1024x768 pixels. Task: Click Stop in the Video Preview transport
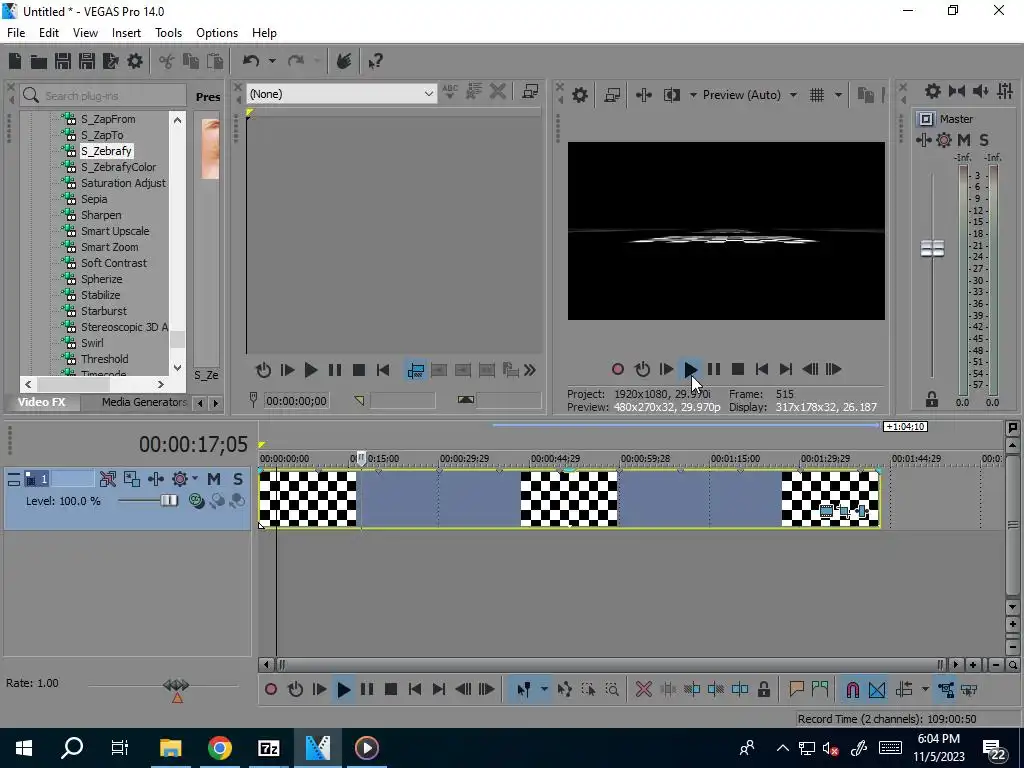[x=738, y=370]
